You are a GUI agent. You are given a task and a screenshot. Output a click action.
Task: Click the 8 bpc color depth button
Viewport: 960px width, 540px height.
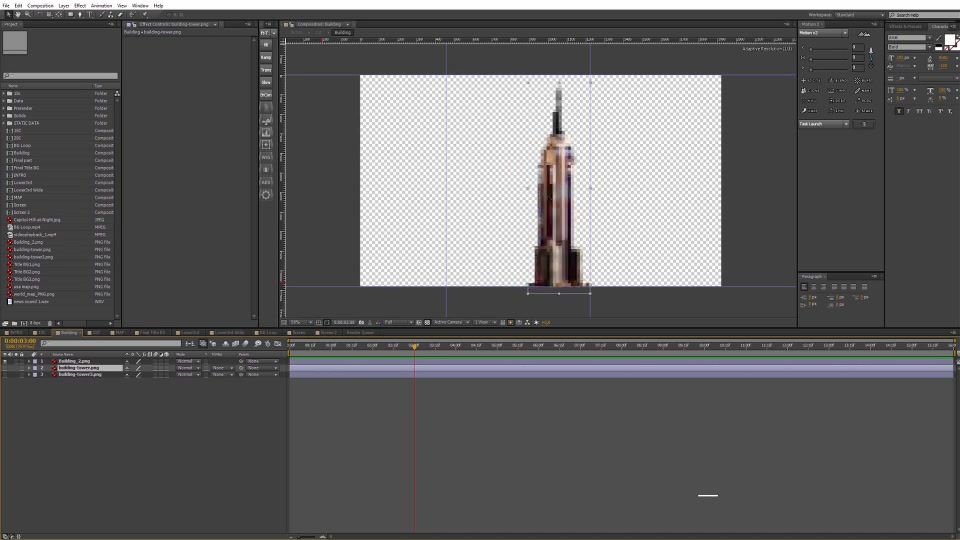[35, 323]
